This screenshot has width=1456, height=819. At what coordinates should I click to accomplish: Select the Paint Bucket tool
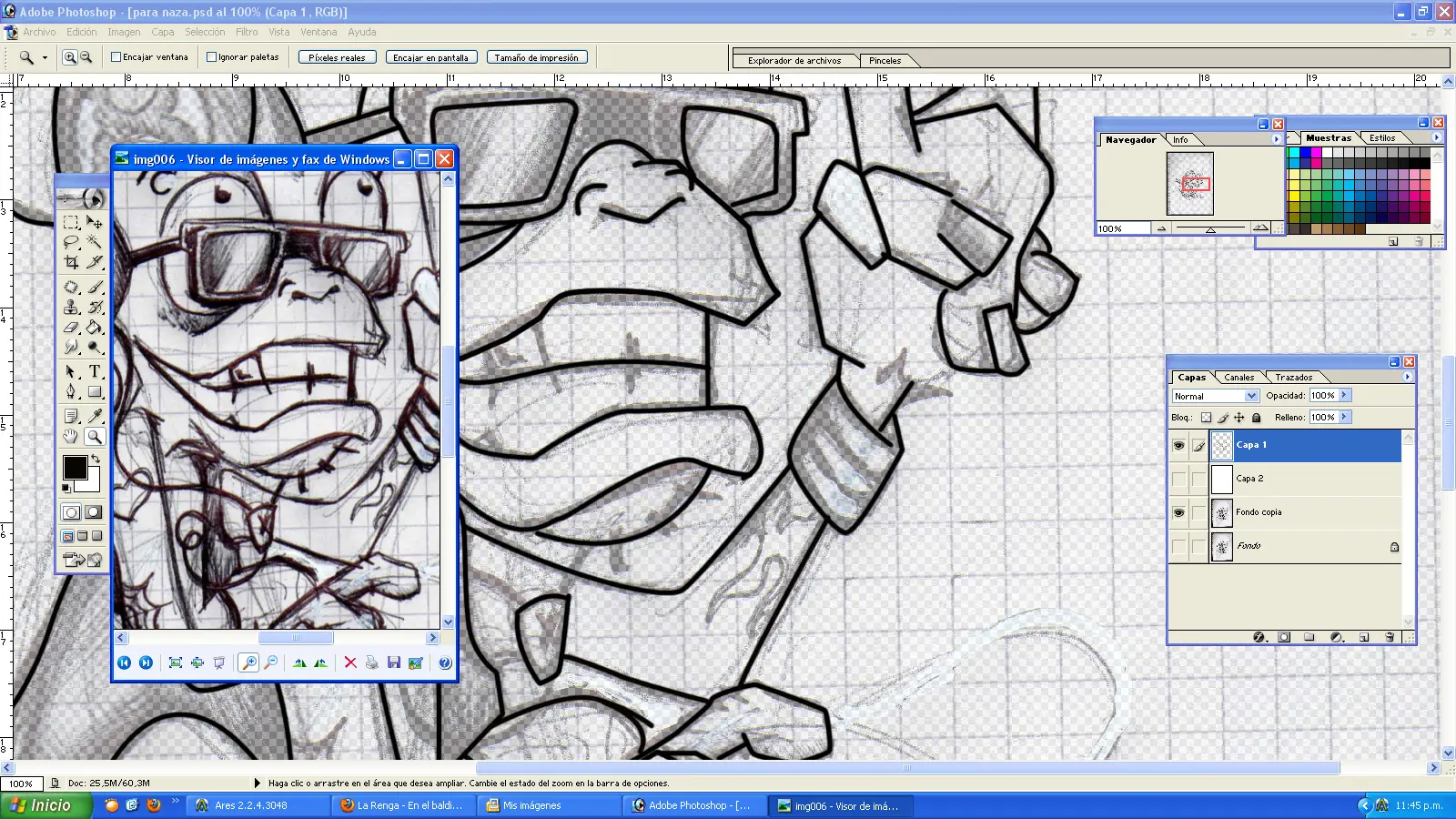pos(95,327)
